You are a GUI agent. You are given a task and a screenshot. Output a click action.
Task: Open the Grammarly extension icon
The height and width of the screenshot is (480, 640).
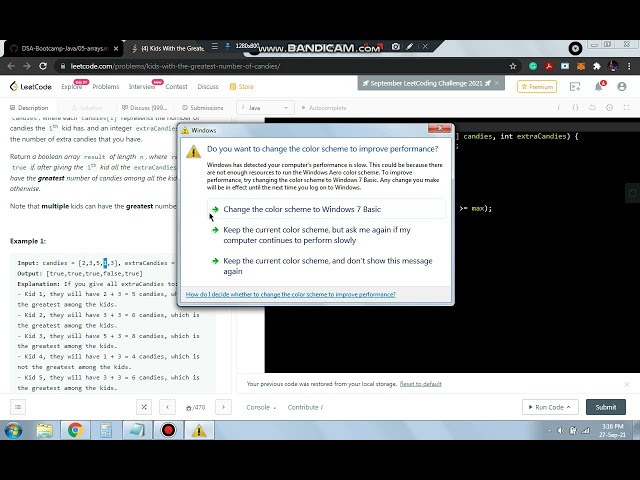[533, 66]
